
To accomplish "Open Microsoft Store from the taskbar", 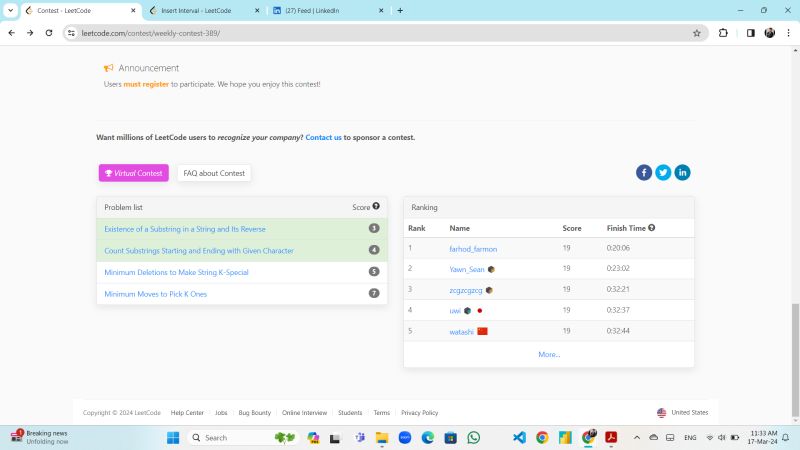I will (x=451, y=438).
